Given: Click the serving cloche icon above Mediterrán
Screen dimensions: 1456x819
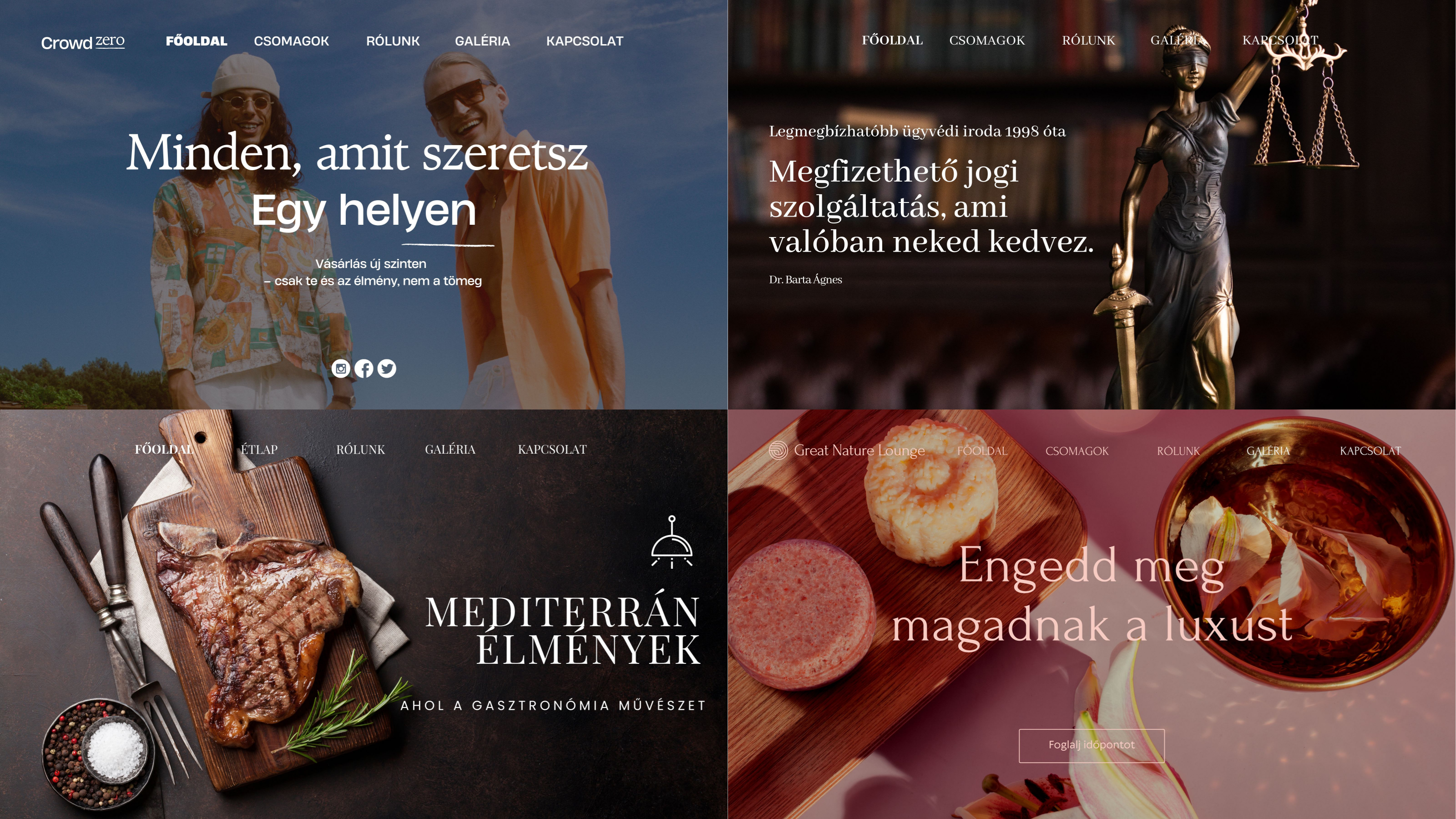Looking at the screenshot, I should (x=672, y=541).
